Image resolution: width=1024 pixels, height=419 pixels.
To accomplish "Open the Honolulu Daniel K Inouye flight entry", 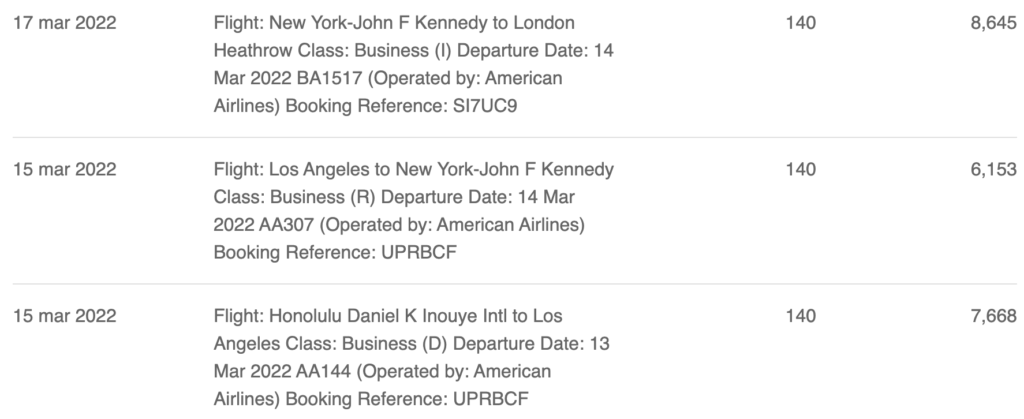I will coord(411,357).
